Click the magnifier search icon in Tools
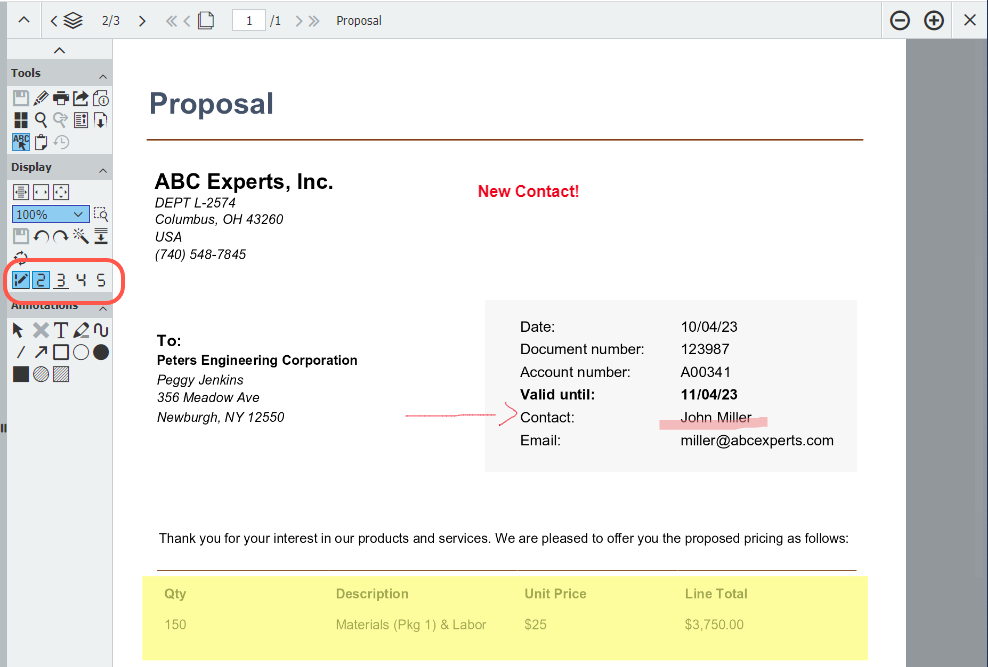Screen dimensions: 988x667 pos(41,120)
